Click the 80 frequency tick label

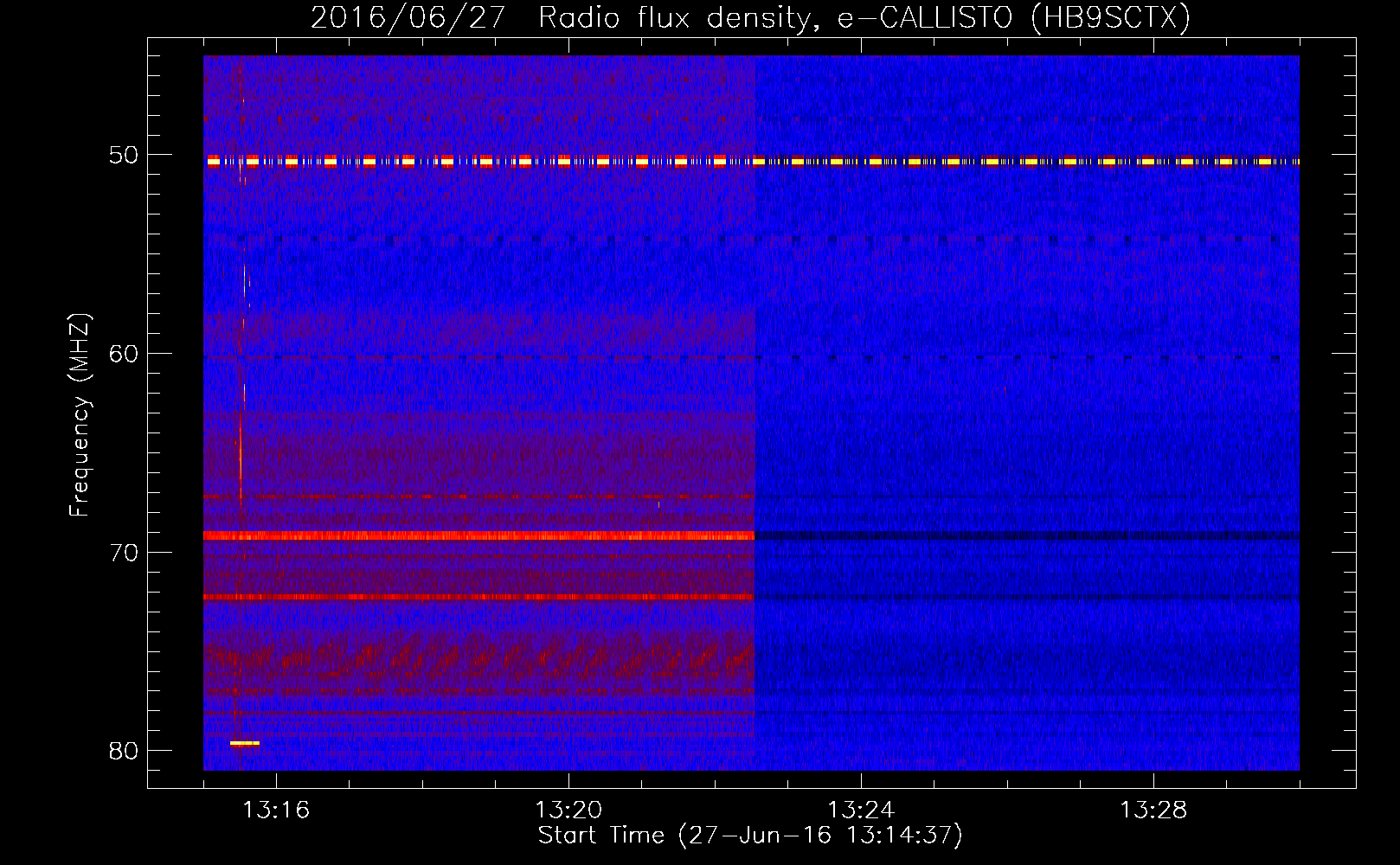(124, 751)
